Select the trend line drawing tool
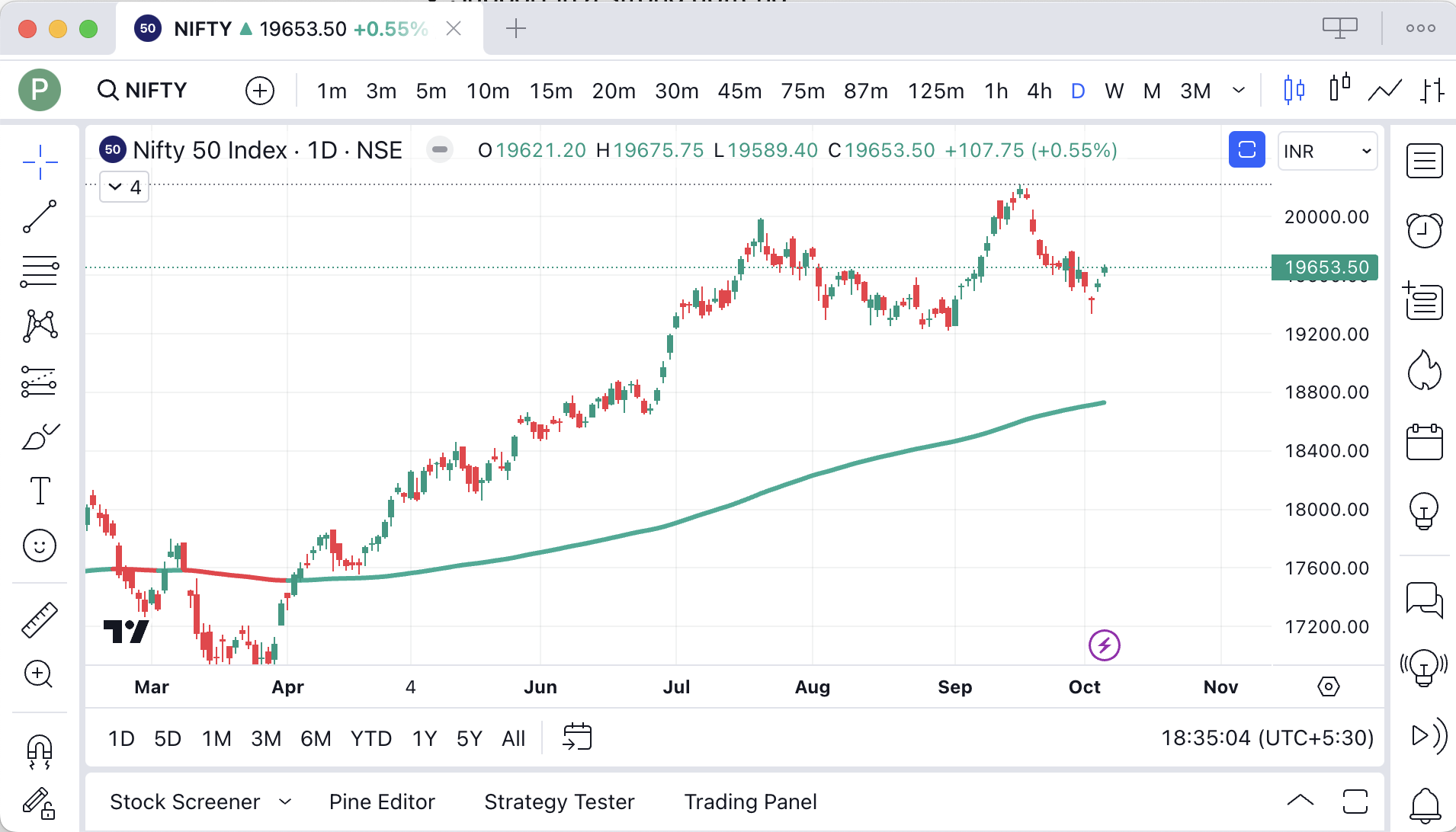Image resolution: width=1456 pixels, height=832 pixels. click(x=40, y=216)
